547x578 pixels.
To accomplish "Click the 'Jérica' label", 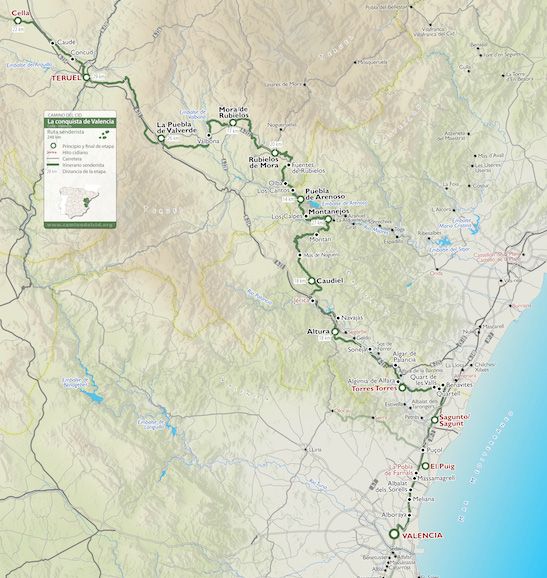I will point(302,301).
